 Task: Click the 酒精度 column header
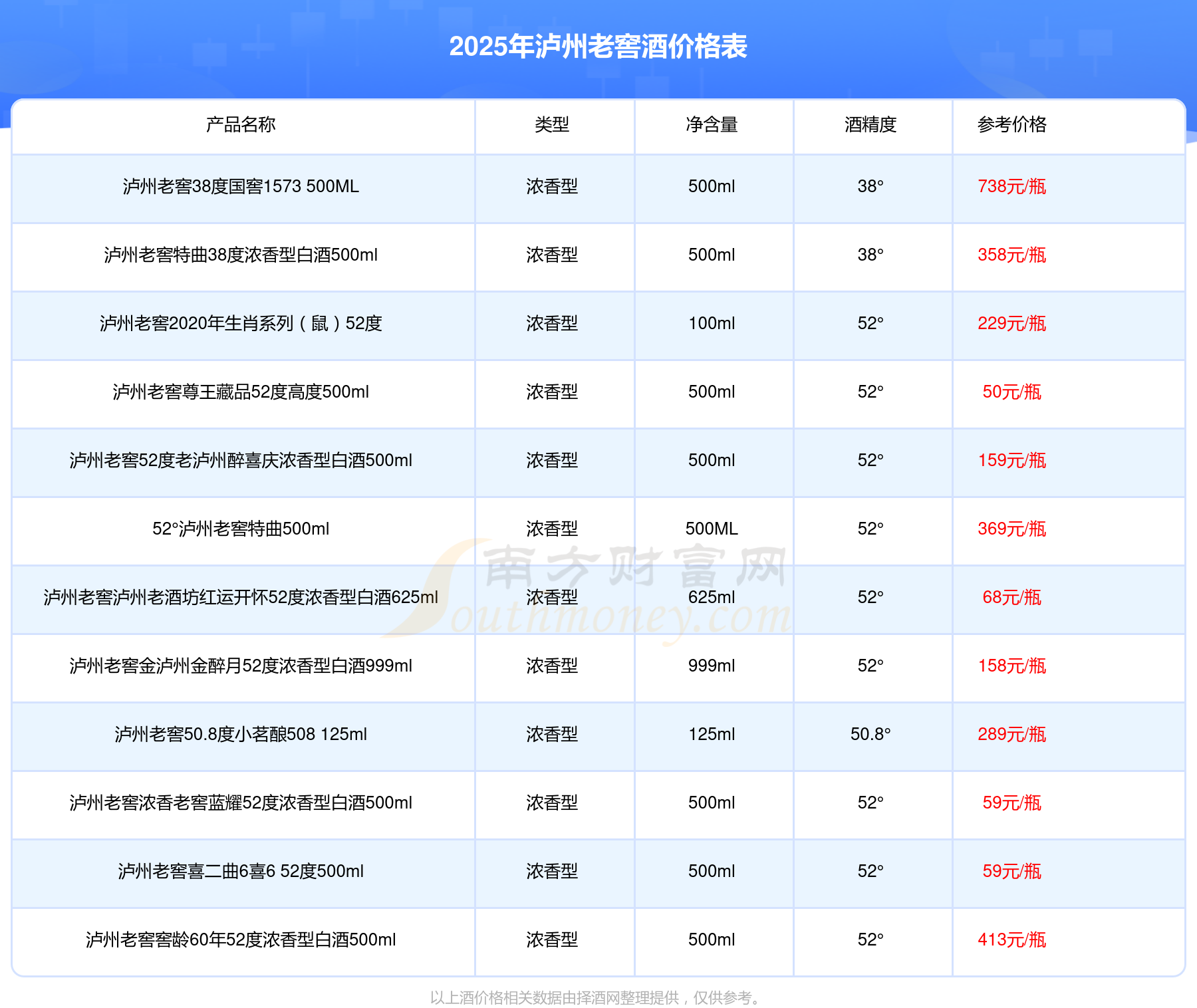[870, 124]
